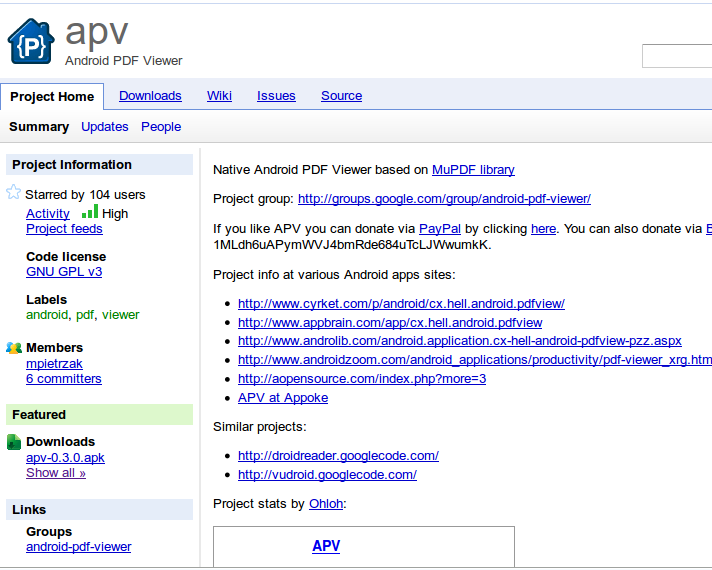Open the GNU GPL v3 license link
The height and width of the screenshot is (570, 712).
point(64,272)
